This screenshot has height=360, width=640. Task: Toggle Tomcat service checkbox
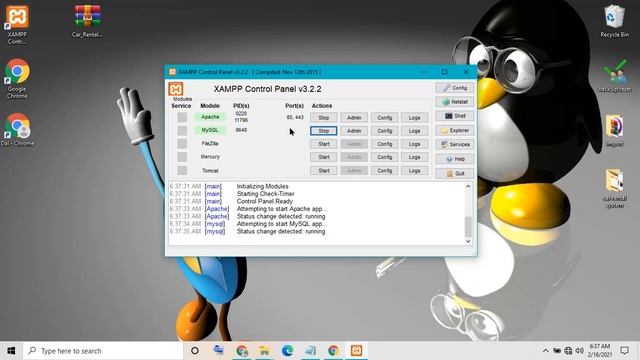[x=182, y=170]
